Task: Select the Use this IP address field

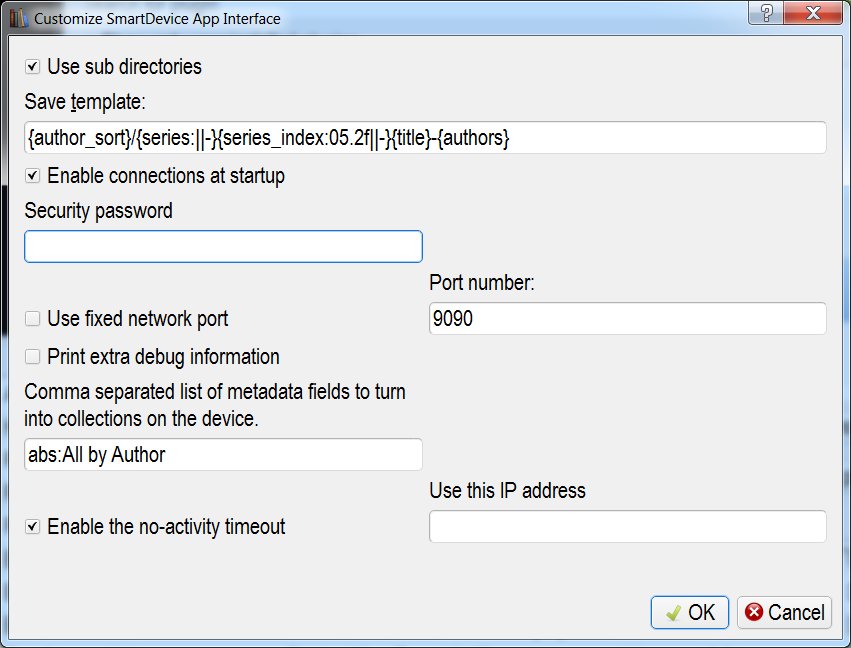Action: (627, 527)
